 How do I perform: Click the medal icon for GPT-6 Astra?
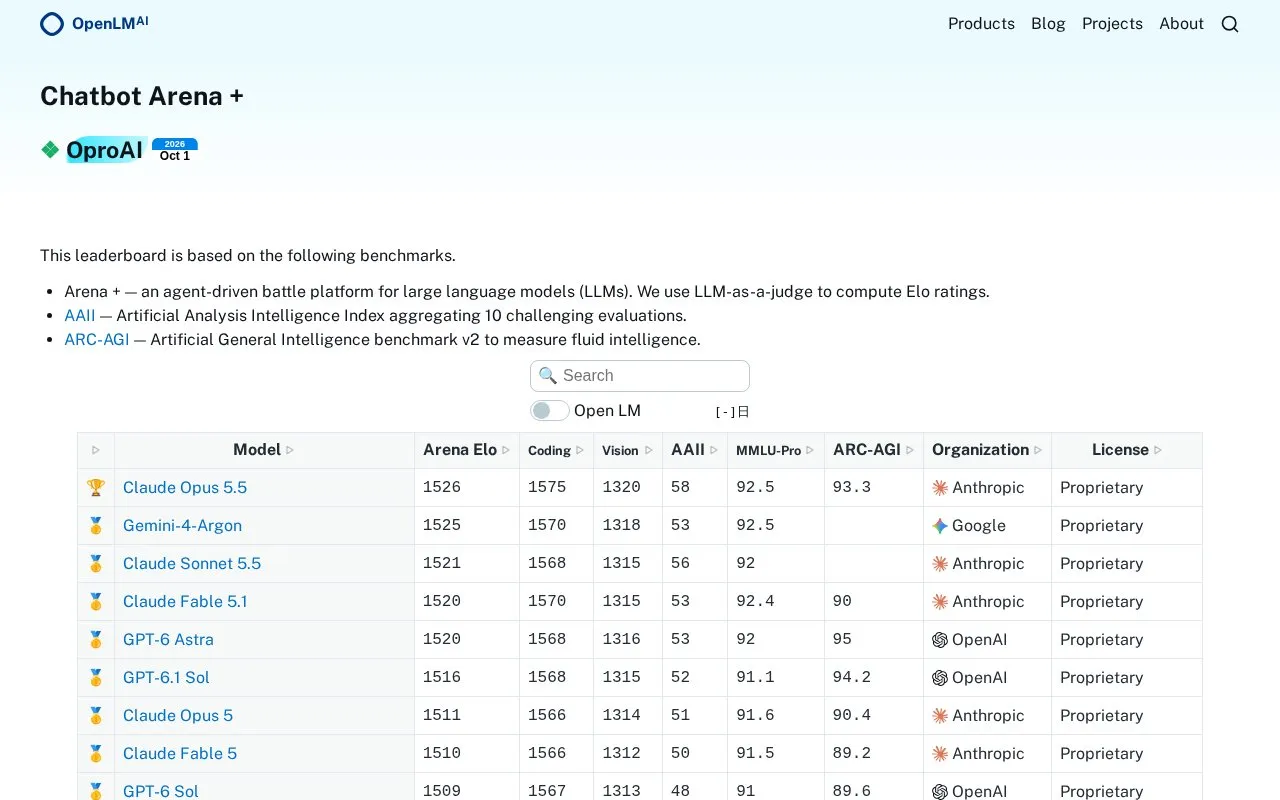coord(96,640)
